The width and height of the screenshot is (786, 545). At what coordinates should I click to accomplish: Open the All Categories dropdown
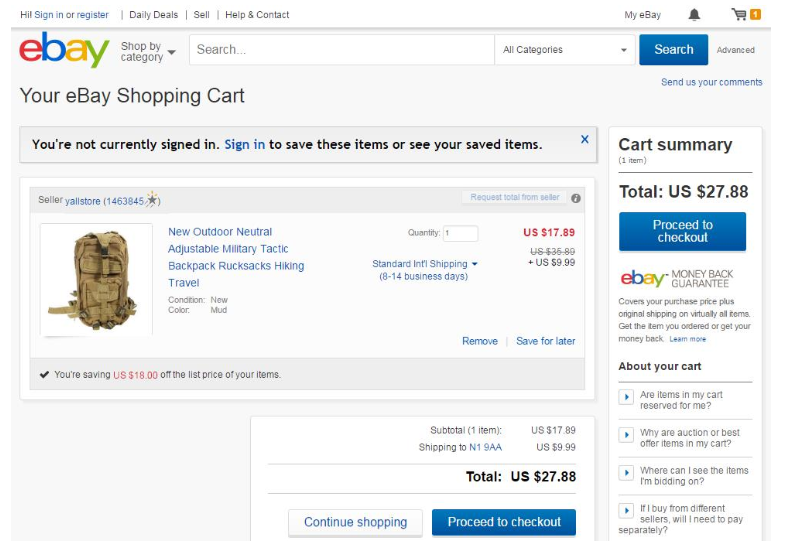565,50
